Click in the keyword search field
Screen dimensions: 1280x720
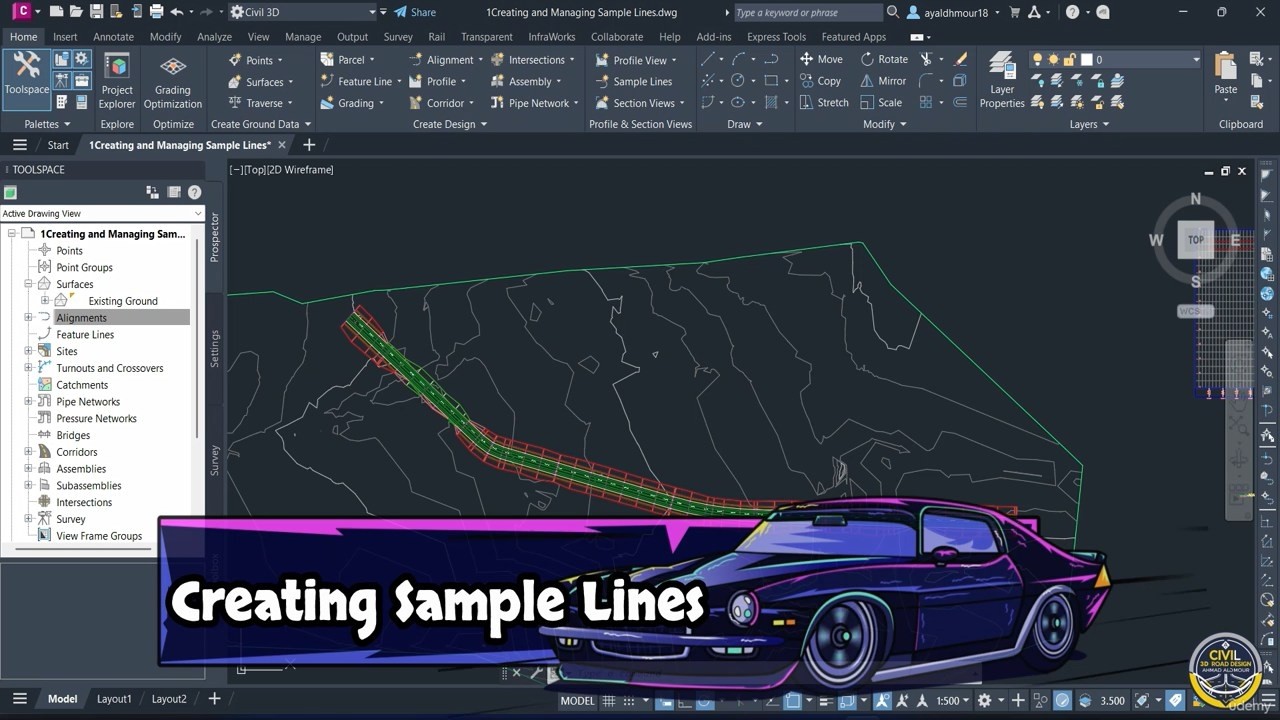[x=807, y=12]
